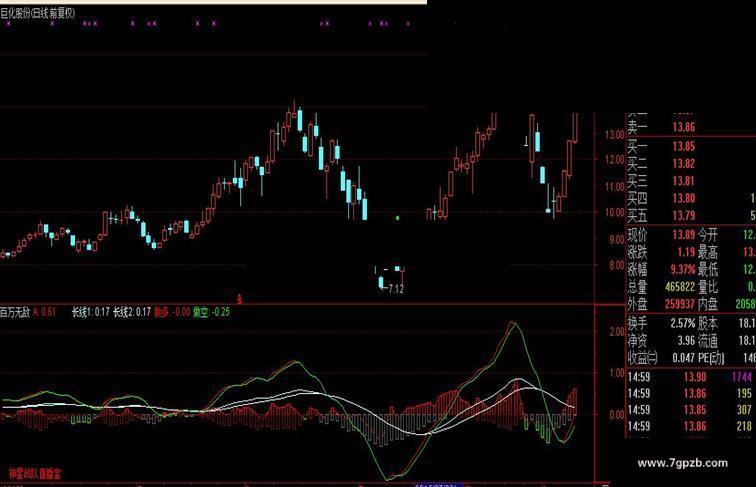Select the 卖一 ask row at 13.86

pyautogui.click(x=691, y=127)
